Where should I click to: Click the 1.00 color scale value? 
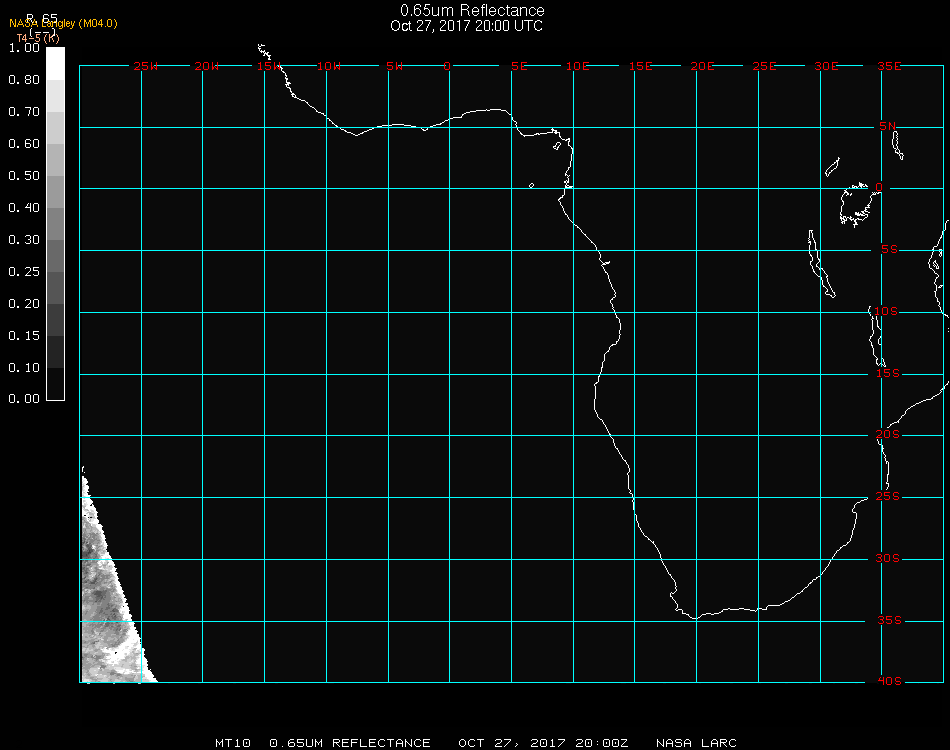tap(24, 48)
